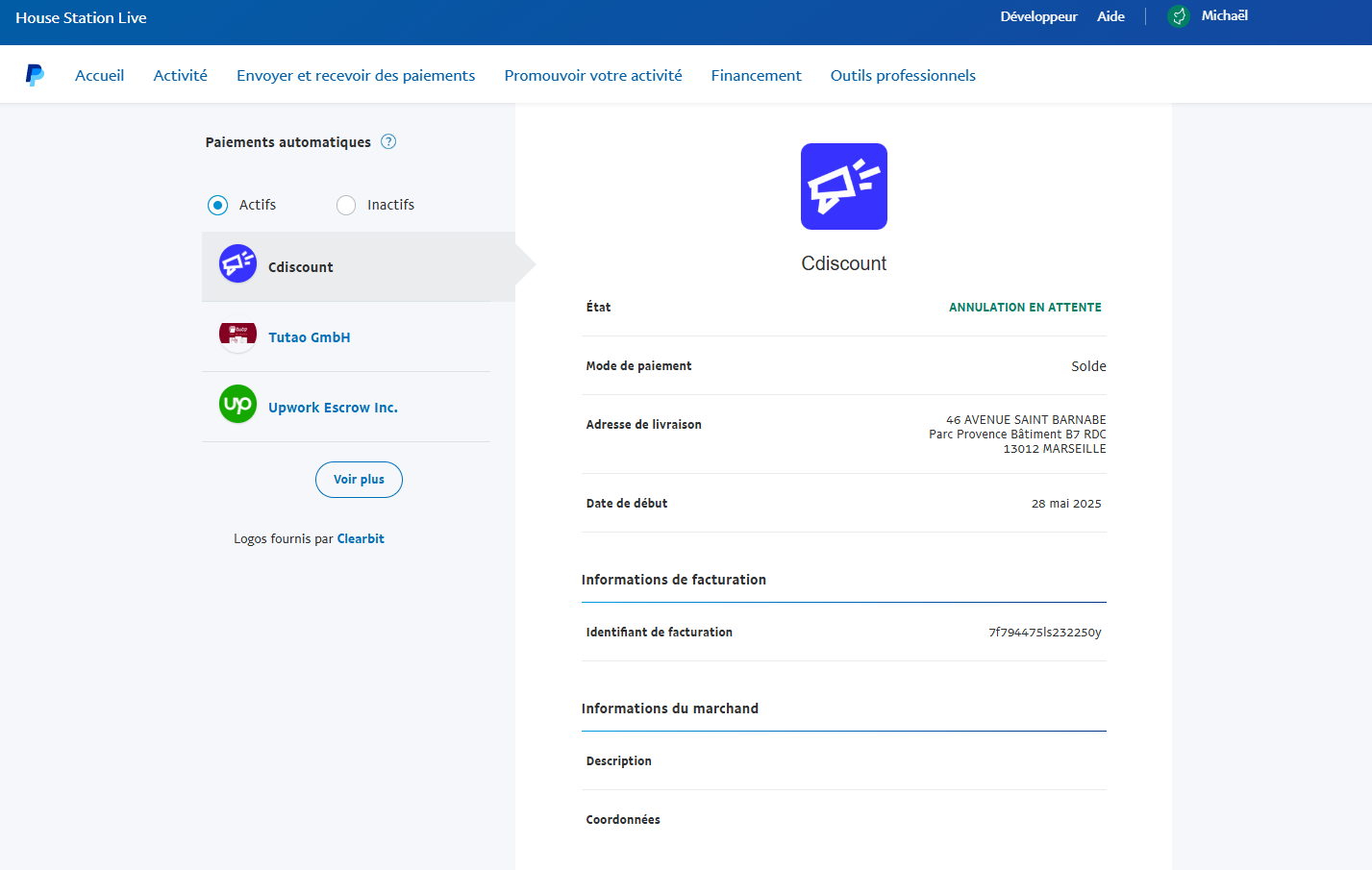
Task: Click the État label
Action: point(599,308)
